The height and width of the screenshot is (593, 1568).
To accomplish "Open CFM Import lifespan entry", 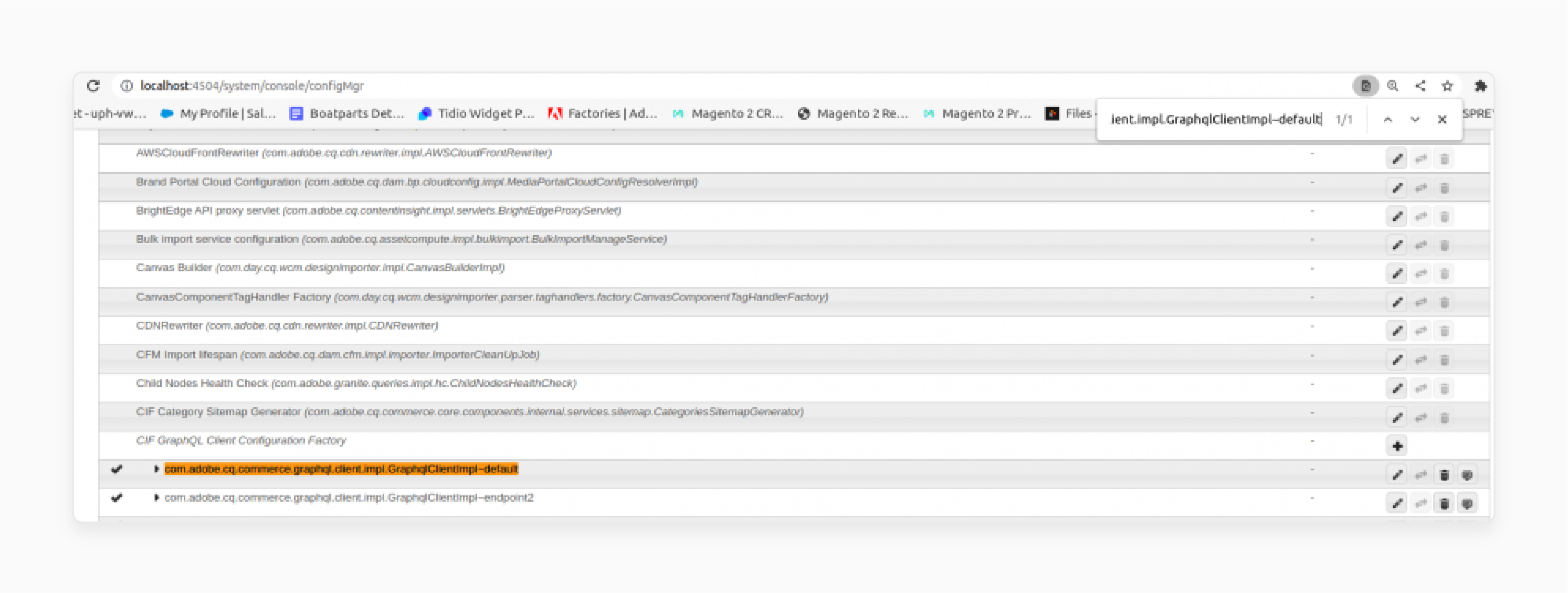I will click(x=338, y=355).
